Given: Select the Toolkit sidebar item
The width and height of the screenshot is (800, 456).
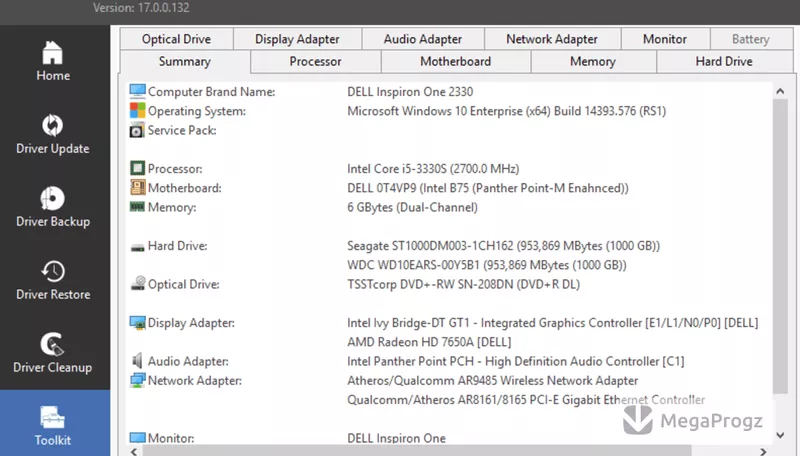Looking at the screenshot, I should coord(53,425).
